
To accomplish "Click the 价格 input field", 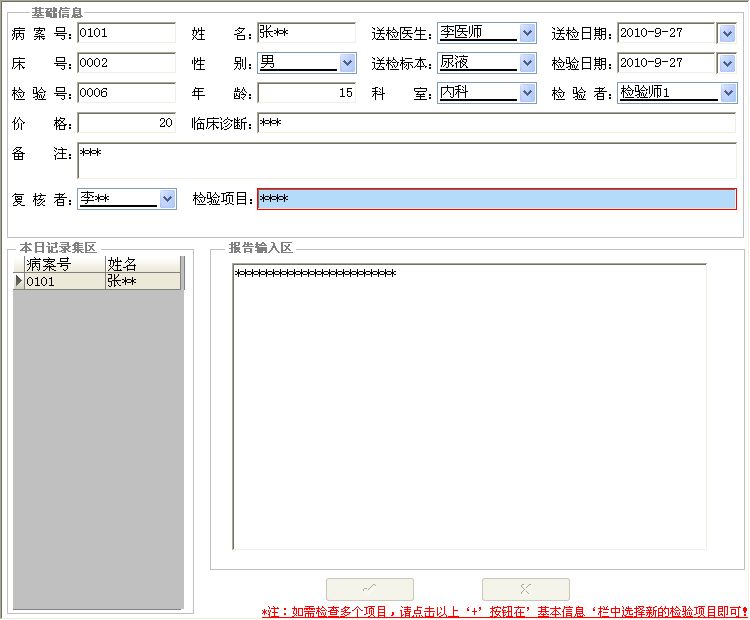I will [x=126, y=123].
